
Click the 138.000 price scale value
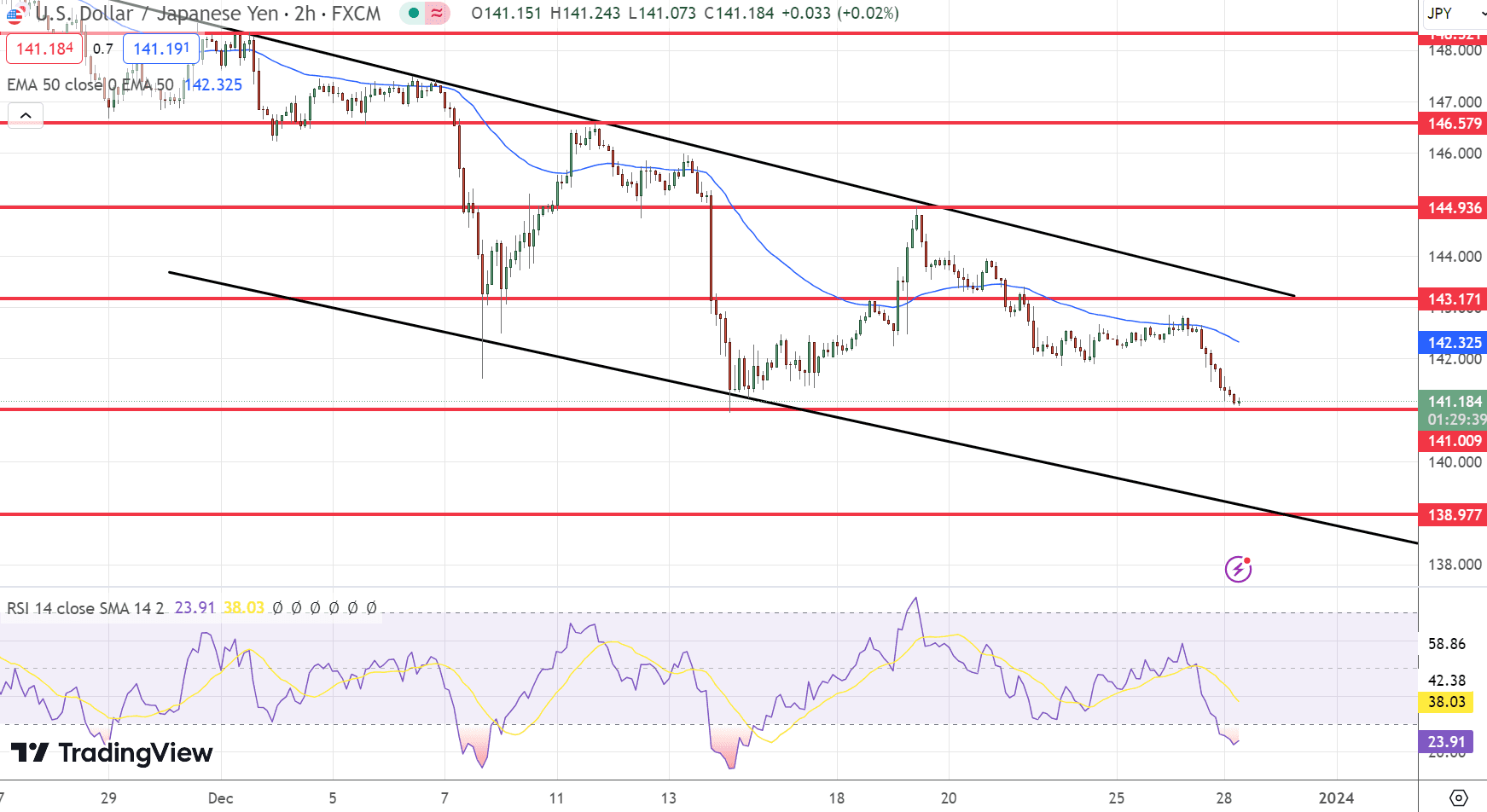[1455, 565]
